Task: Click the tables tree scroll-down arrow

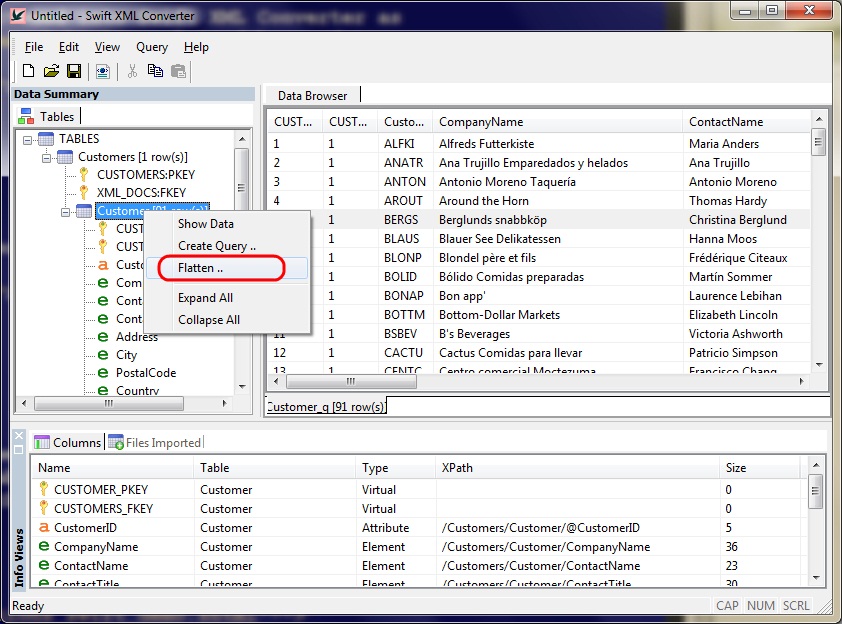Action: (242, 387)
